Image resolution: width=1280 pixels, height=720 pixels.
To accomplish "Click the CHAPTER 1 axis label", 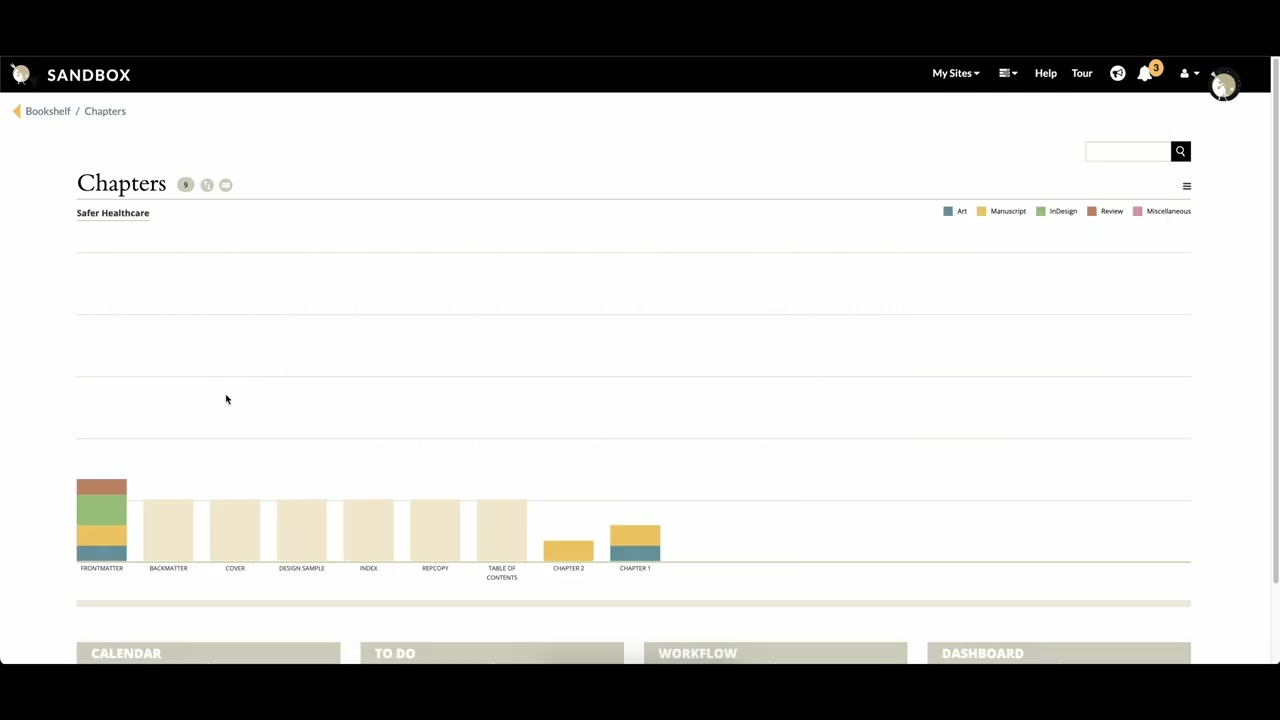I will tap(635, 568).
